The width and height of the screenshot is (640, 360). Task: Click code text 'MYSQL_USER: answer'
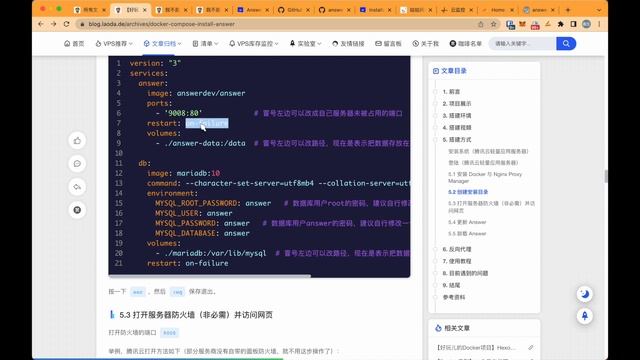tap(193, 213)
